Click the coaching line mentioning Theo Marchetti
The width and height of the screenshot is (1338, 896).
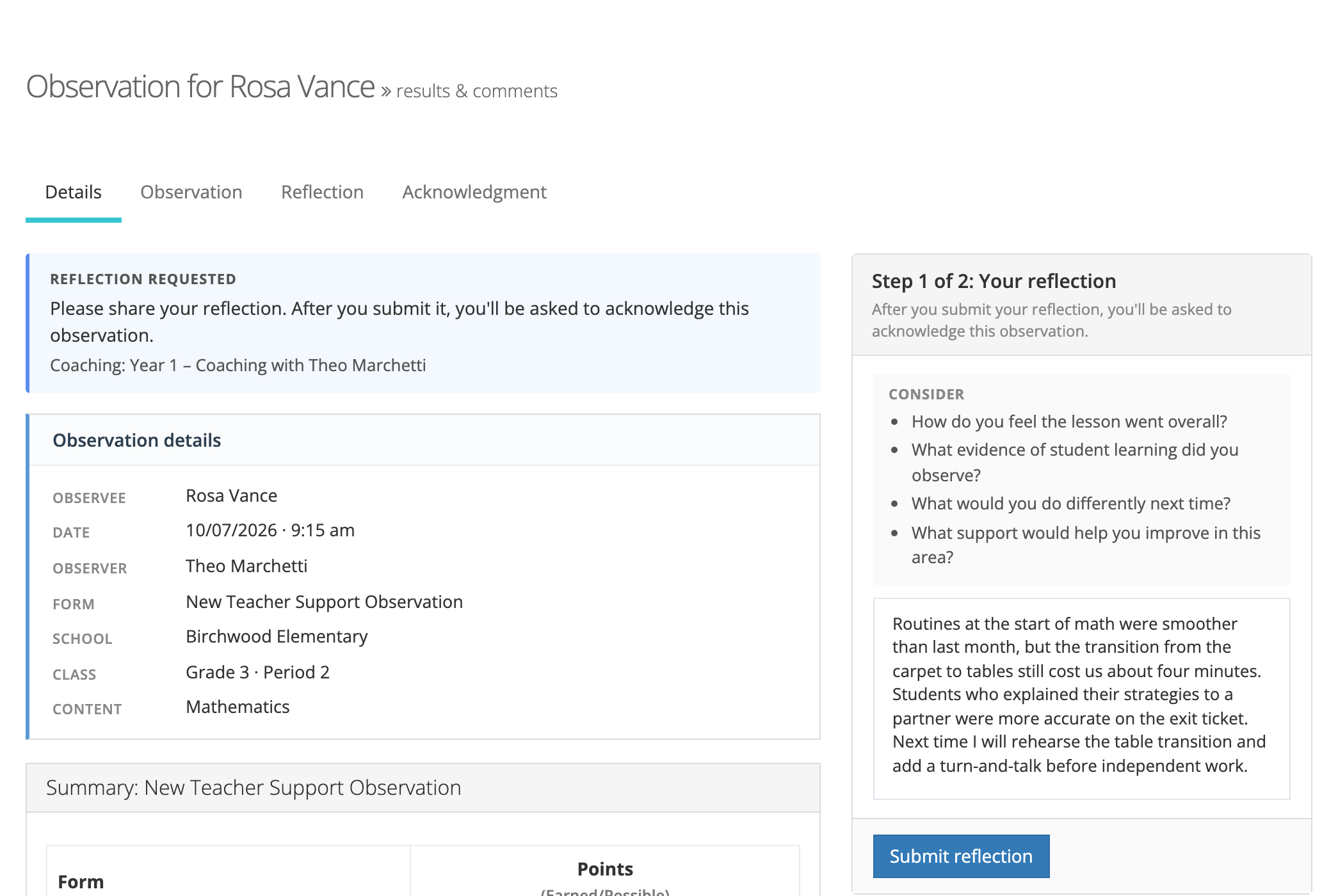238,365
